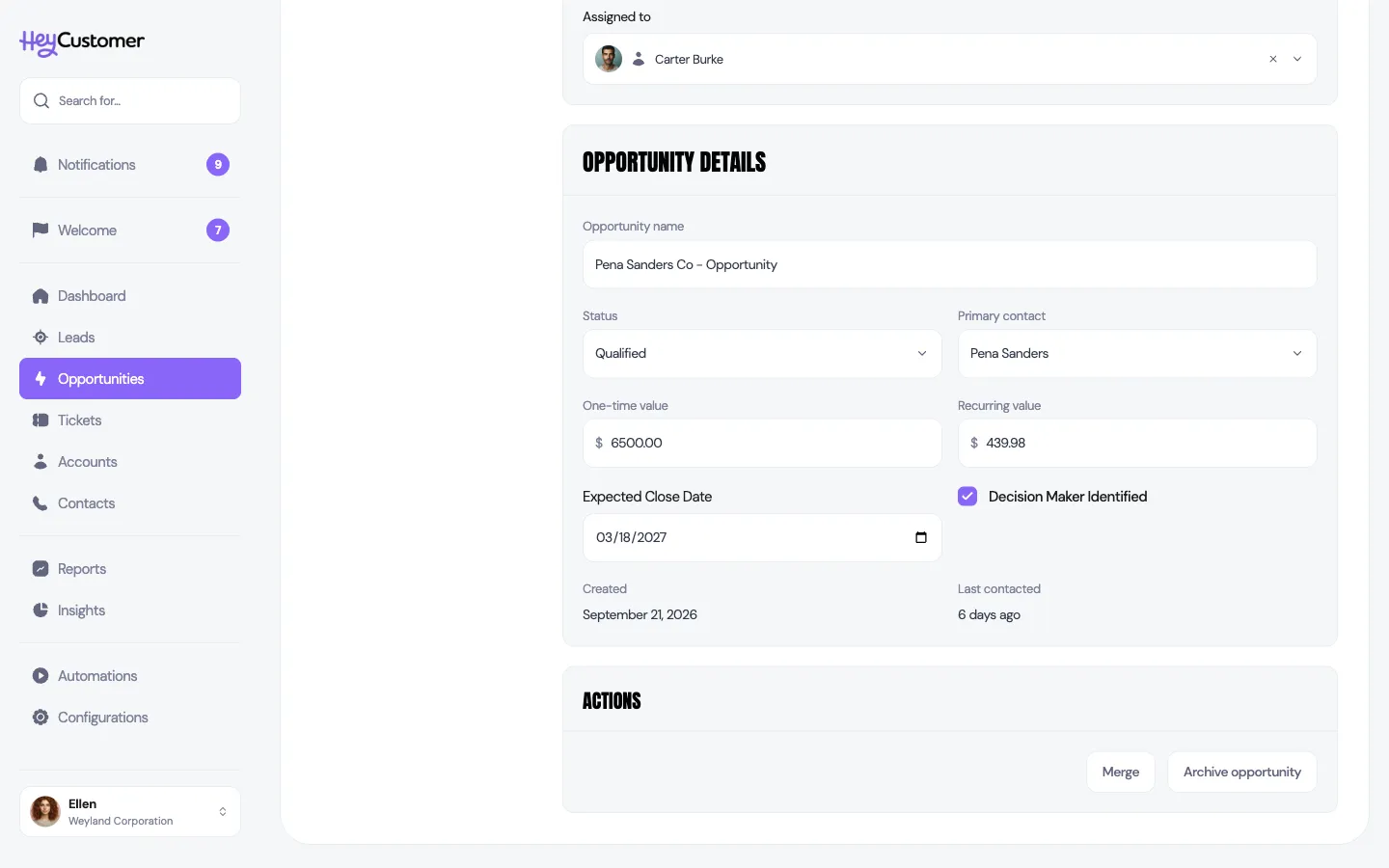
Task: Click the HeyCustomer logo
Action: (82, 42)
